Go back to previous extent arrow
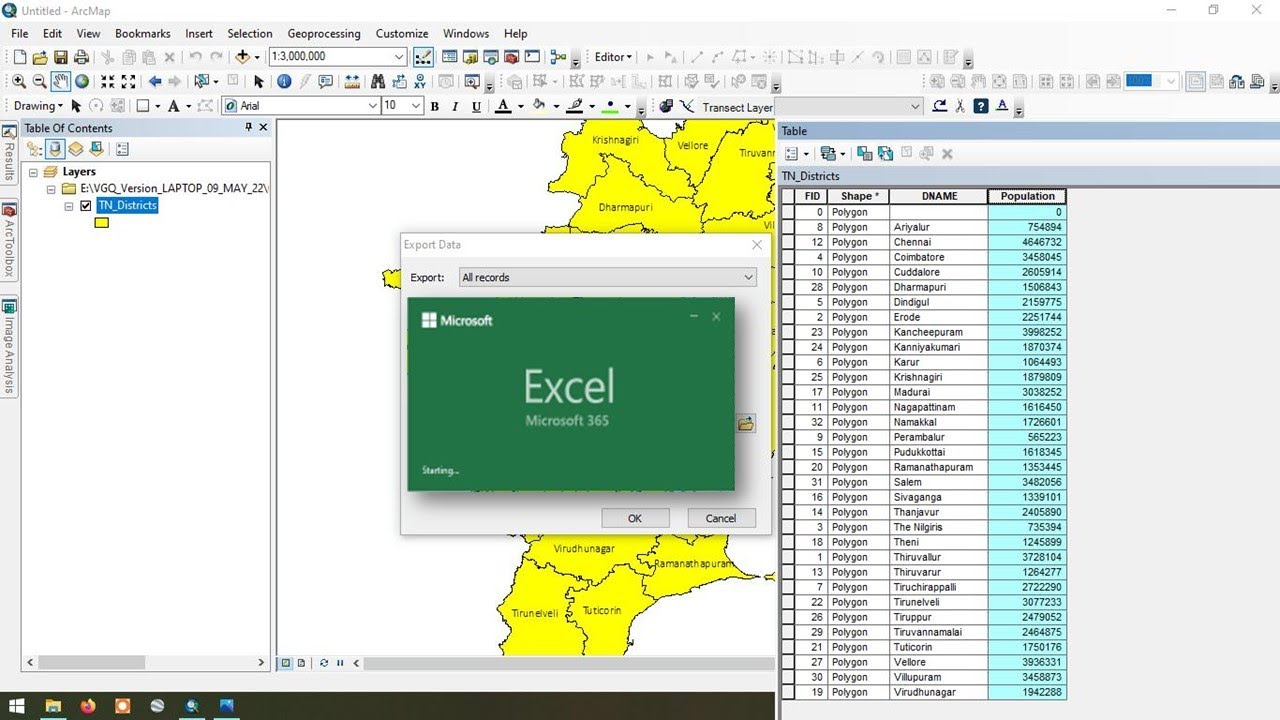 [155, 81]
